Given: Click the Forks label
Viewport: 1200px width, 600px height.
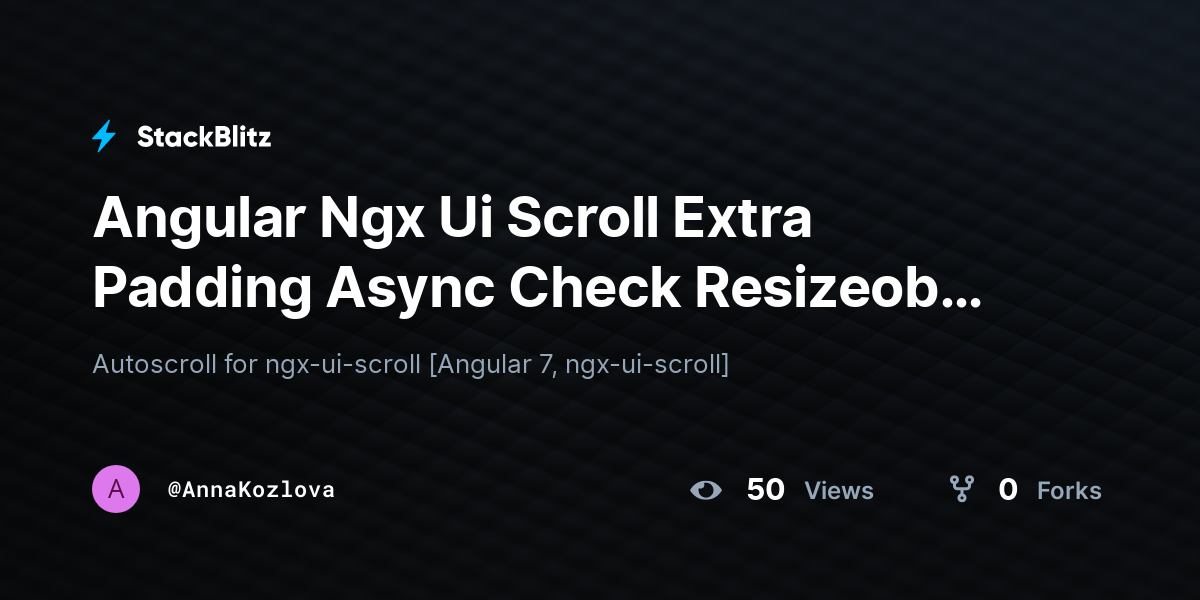Looking at the screenshot, I should (1069, 490).
